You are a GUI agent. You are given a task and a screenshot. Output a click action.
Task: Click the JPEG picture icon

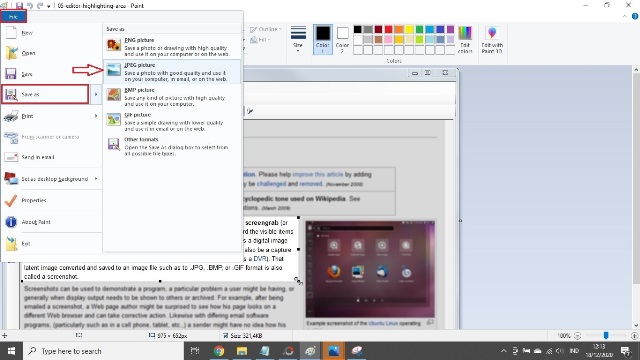113,69
